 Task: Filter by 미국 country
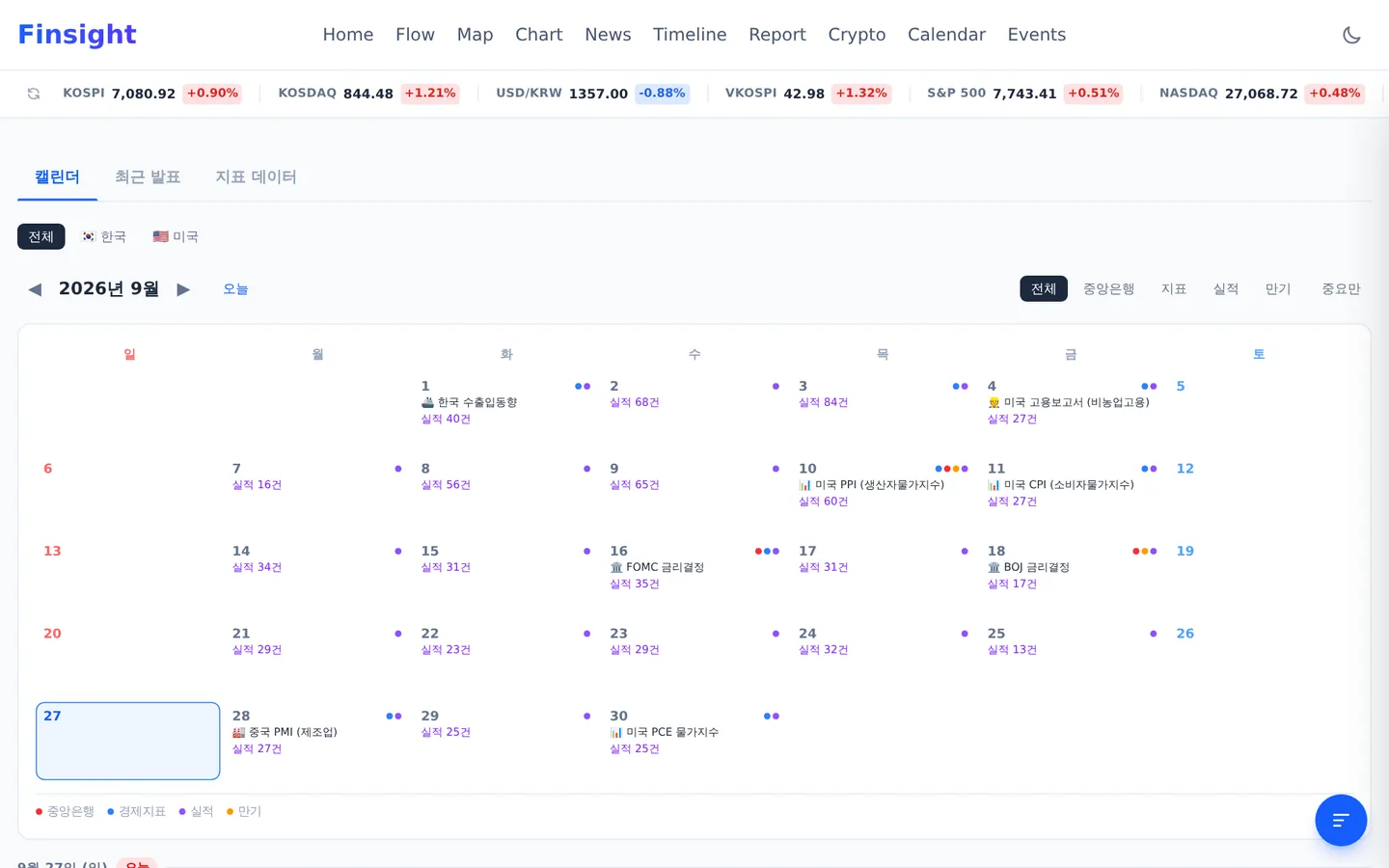[x=176, y=236]
